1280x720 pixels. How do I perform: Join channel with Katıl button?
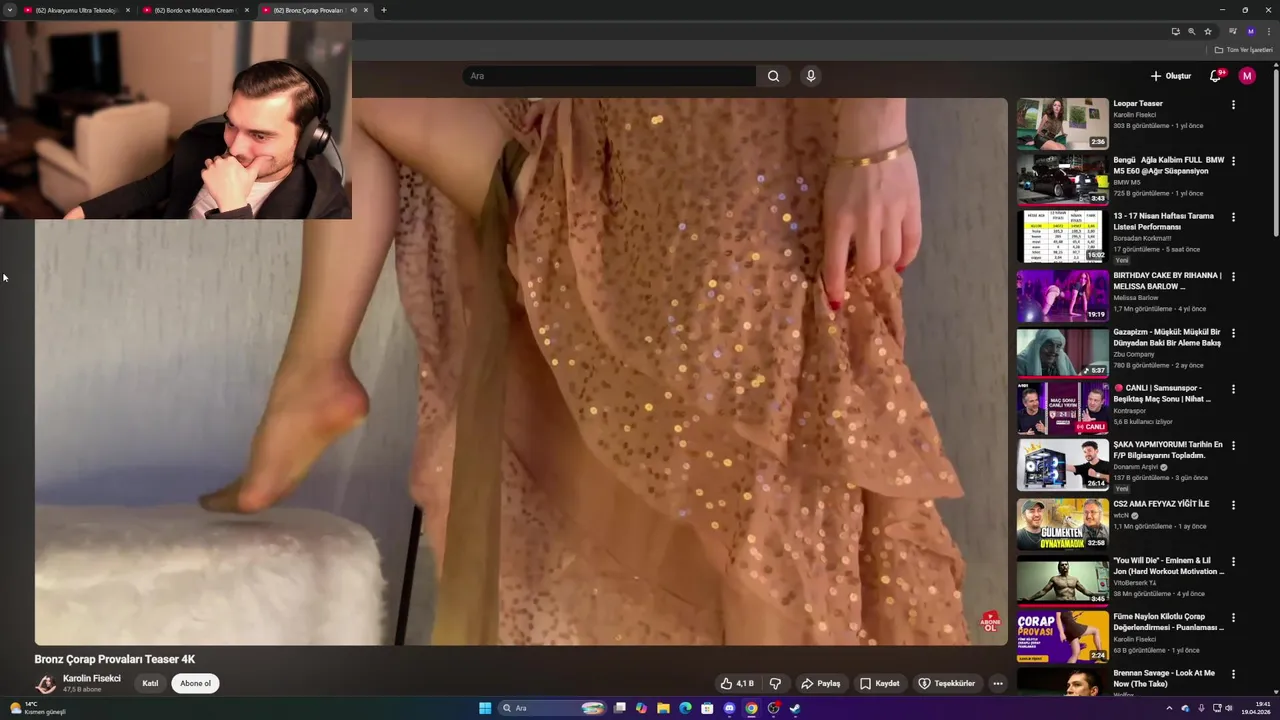[x=150, y=684]
